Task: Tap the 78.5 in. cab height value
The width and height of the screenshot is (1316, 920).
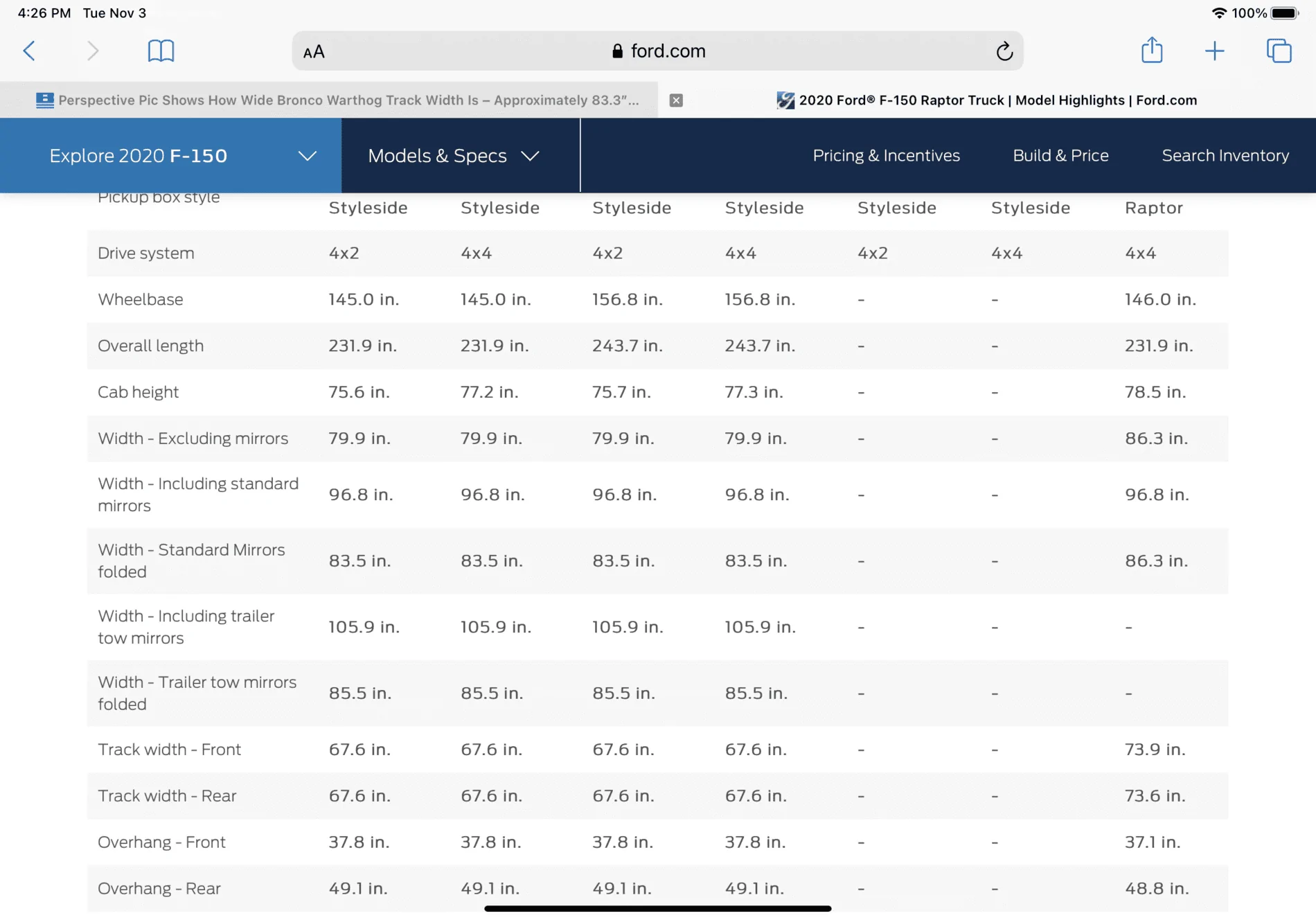Action: pyautogui.click(x=1155, y=392)
